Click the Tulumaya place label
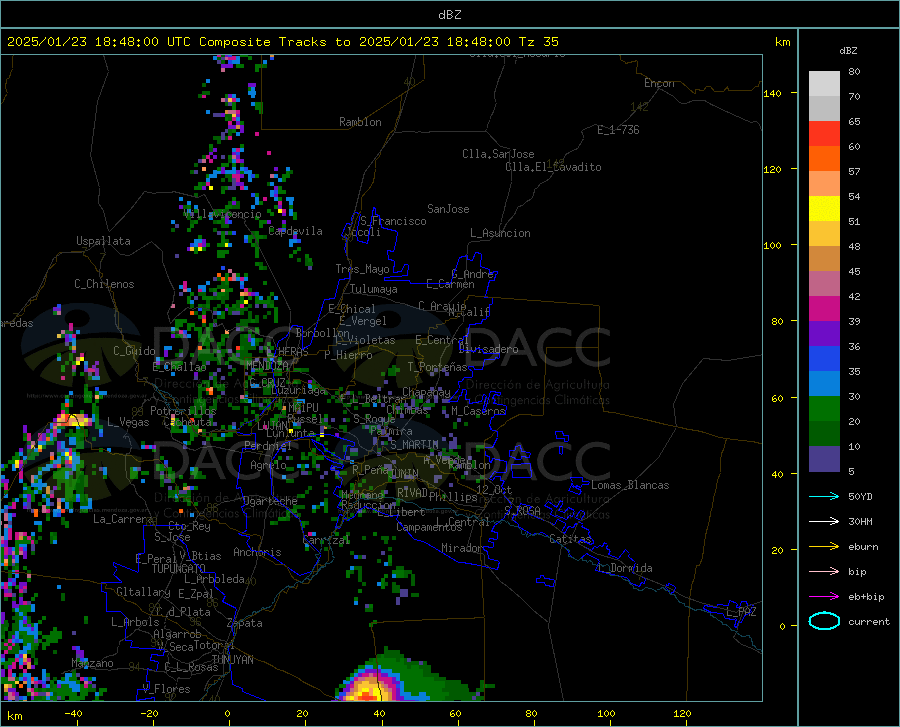The width and height of the screenshot is (900, 727). pyautogui.click(x=373, y=289)
